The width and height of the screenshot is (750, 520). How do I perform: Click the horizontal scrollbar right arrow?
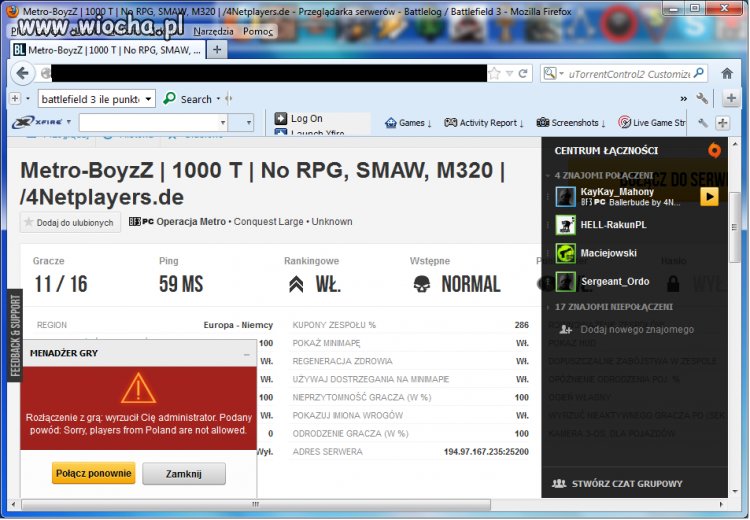(x=721, y=504)
